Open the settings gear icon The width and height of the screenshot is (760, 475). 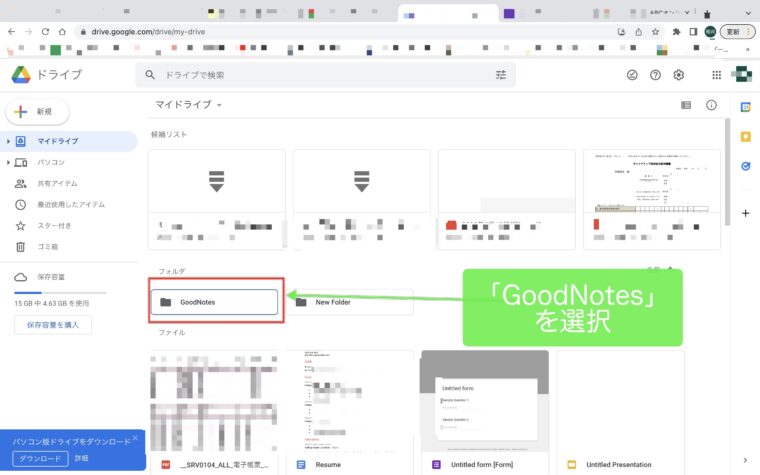coord(679,75)
